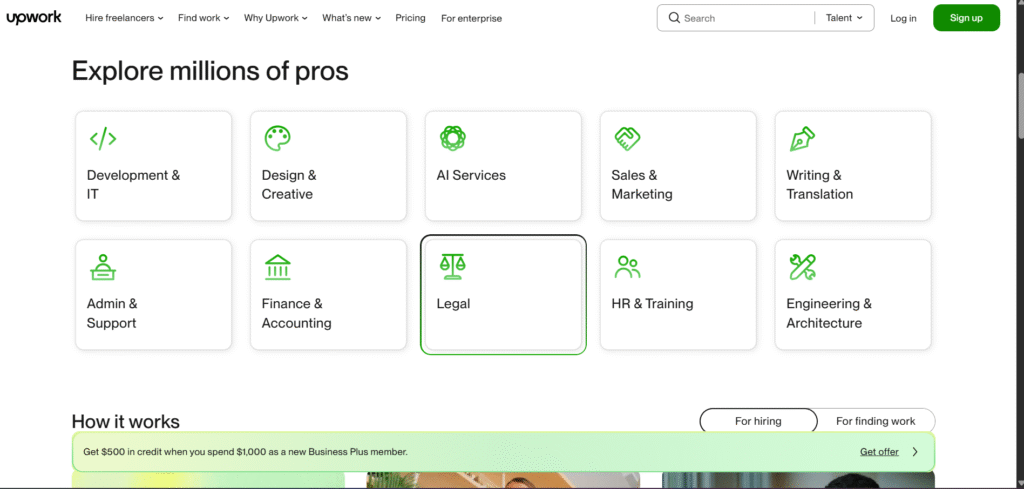Click the Admin & Support desk bell icon
Screen dimensions: 1024x489
click(102, 267)
